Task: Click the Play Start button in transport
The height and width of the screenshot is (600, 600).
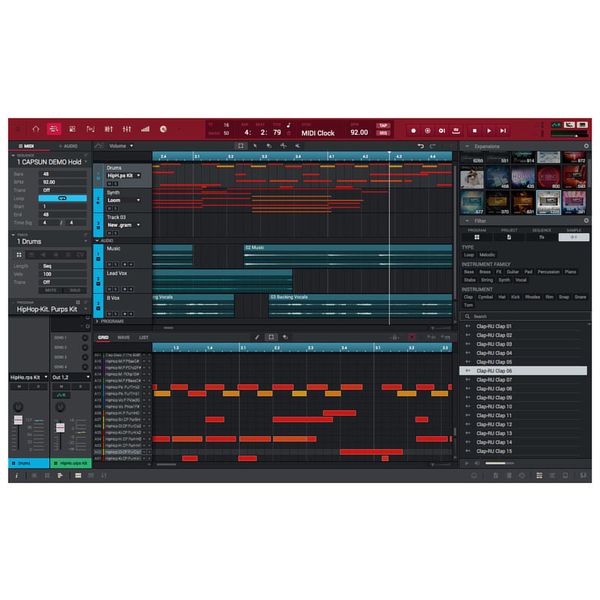Action: [503, 131]
